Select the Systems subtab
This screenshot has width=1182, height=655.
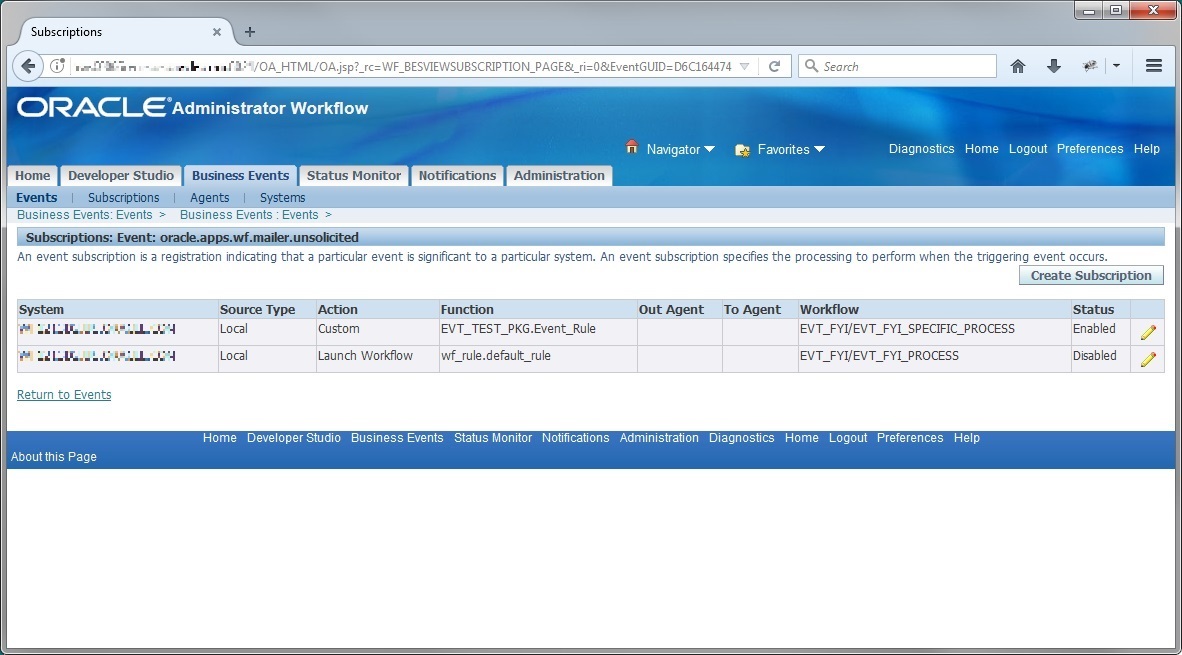(283, 197)
